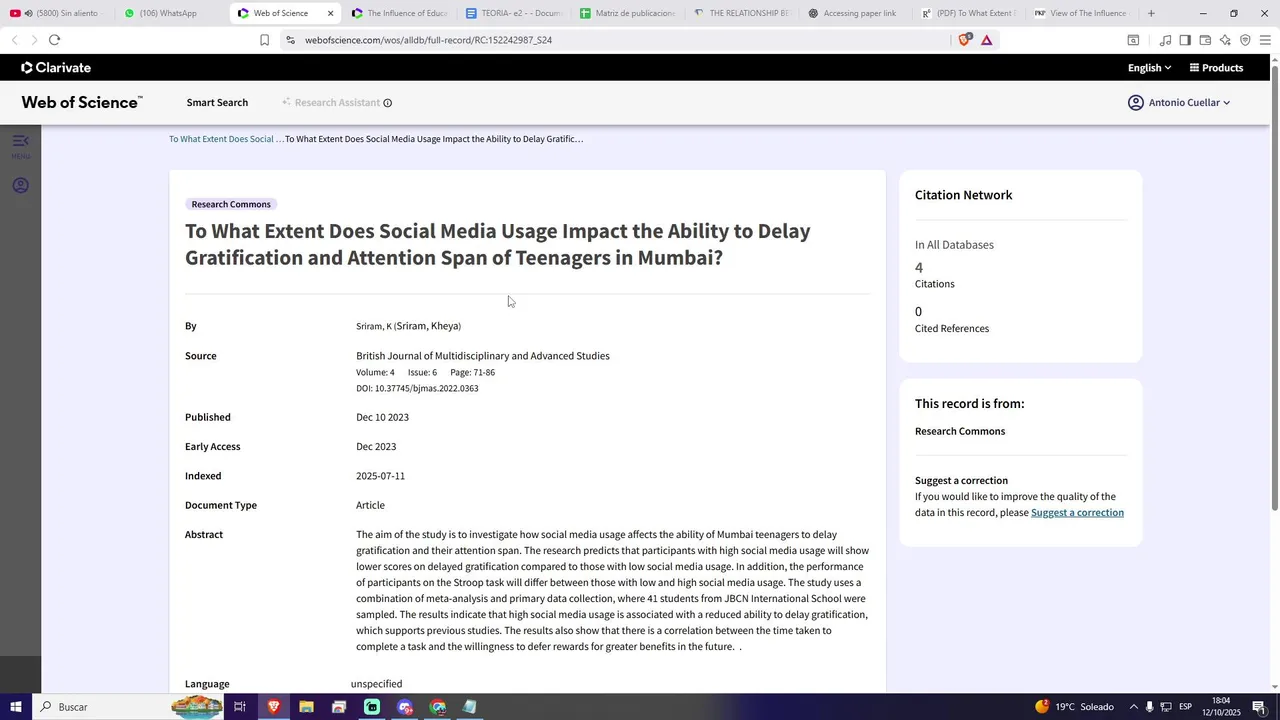Click the Suggest a correction link

click(x=1077, y=513)
